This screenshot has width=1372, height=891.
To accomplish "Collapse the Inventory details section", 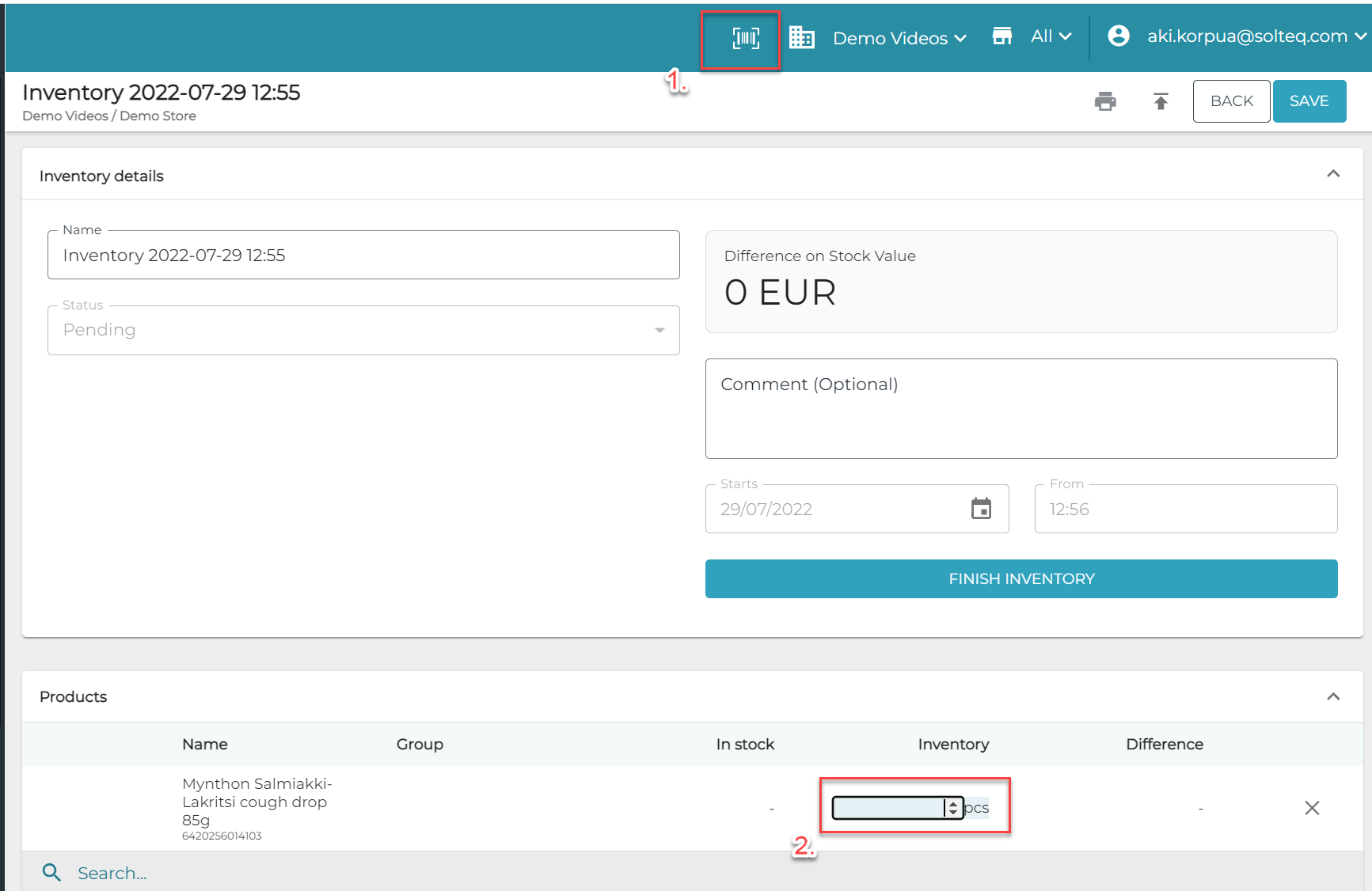I will click(x=1333, y=174).
